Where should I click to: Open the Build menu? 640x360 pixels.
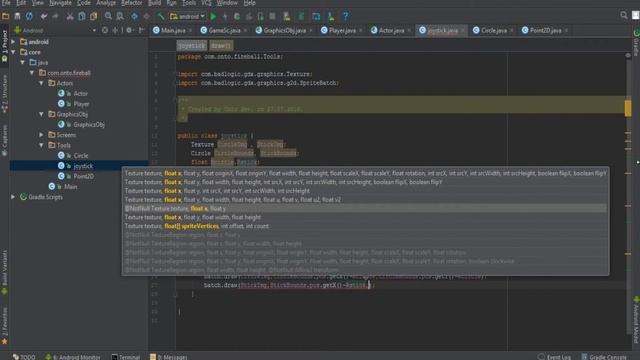pyautogui.click(x=154, y=3)
